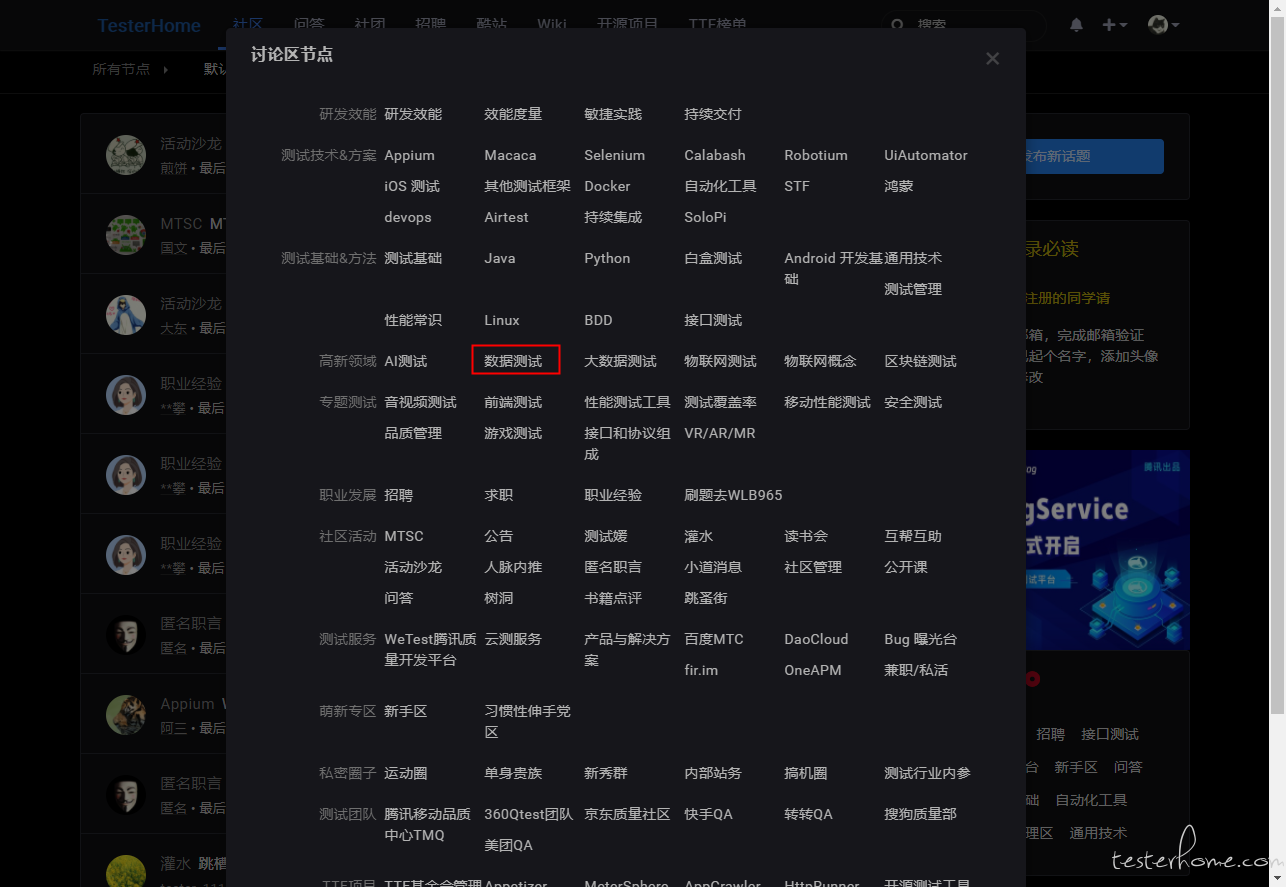Select the Linux node
The height and width of the screenshot is (887, 1286).
(502, 320)
